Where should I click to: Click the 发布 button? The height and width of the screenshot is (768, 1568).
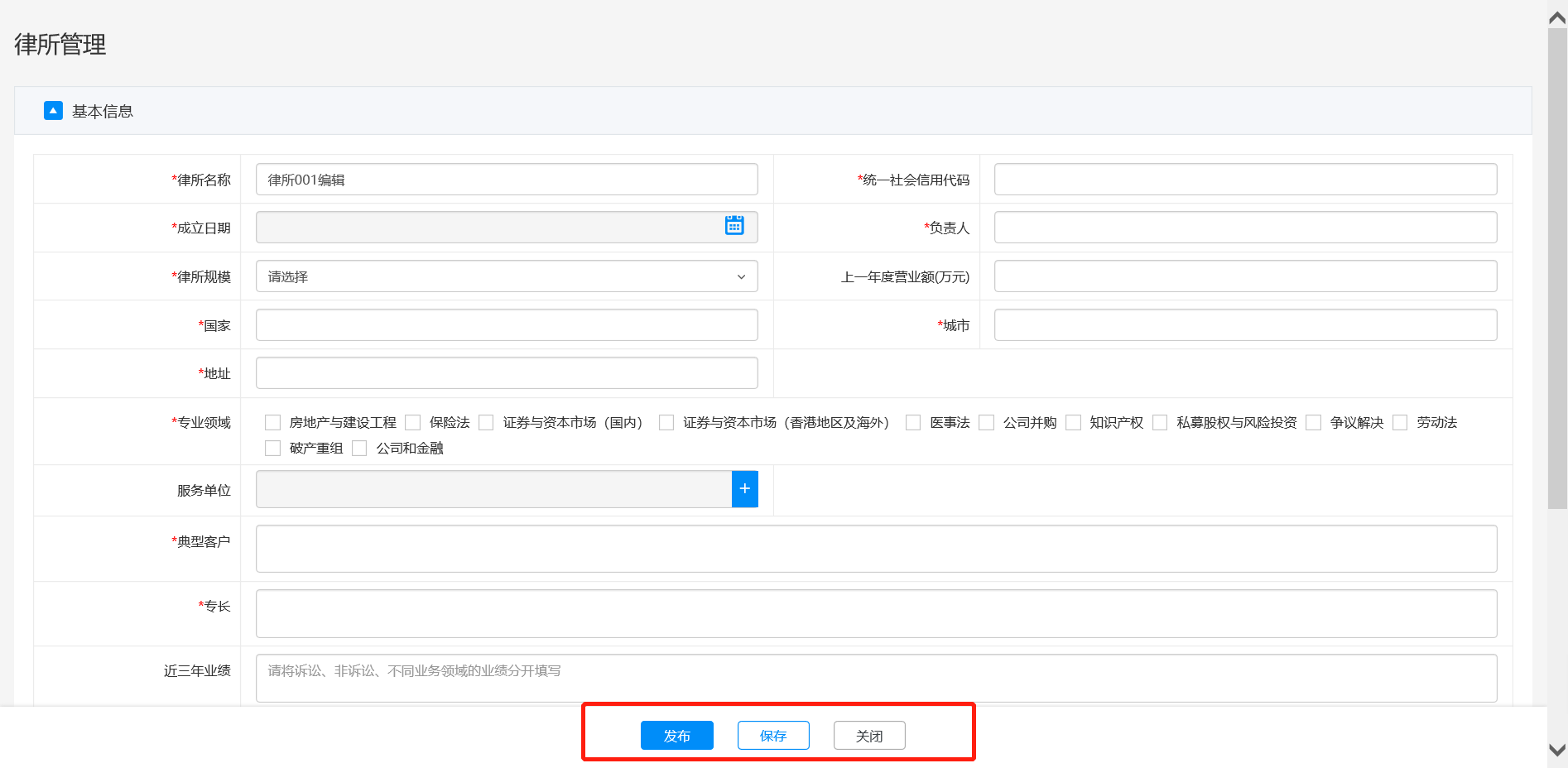pos(676,736)
